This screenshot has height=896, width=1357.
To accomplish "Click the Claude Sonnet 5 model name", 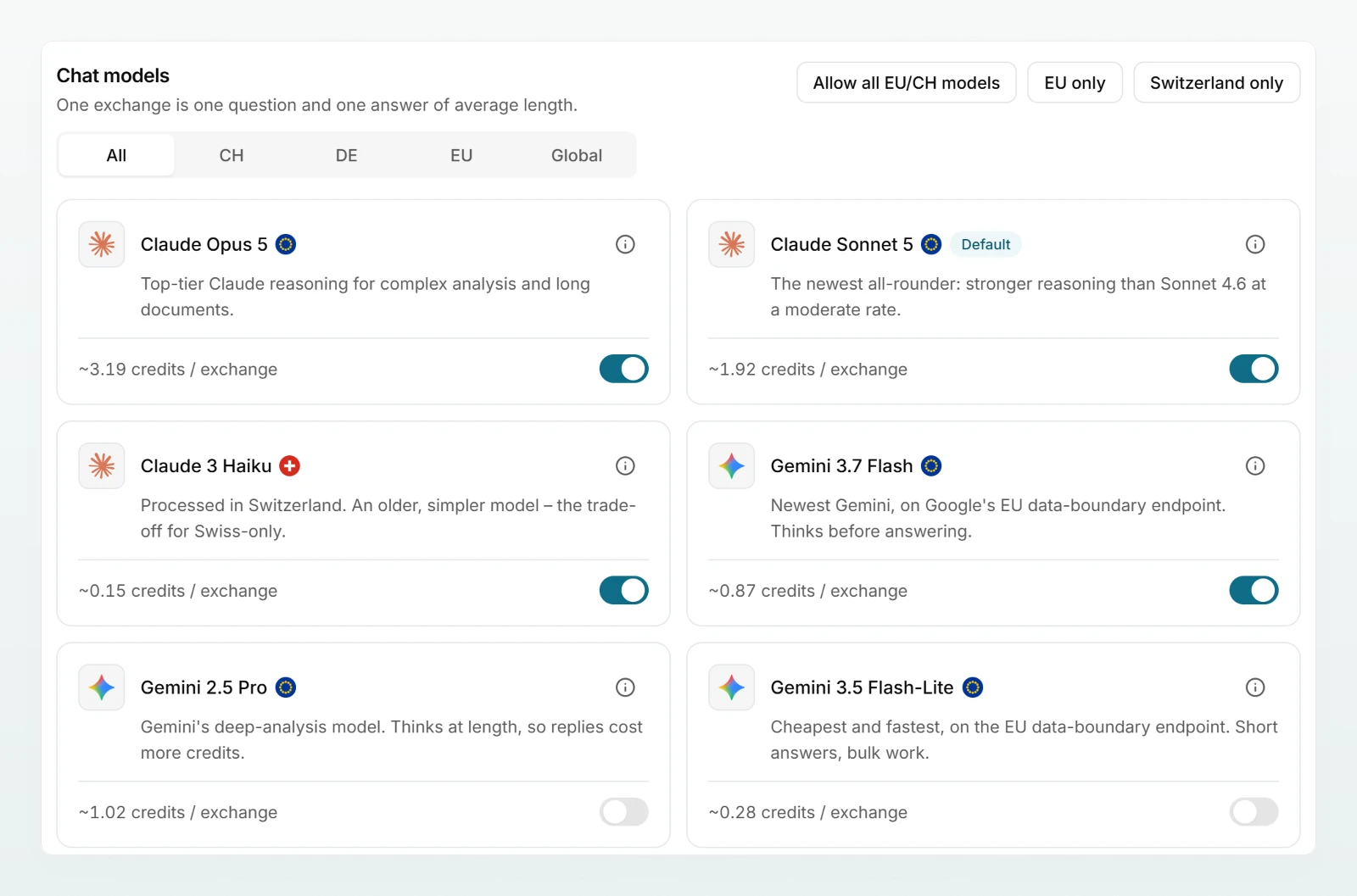I will [841, 244].
